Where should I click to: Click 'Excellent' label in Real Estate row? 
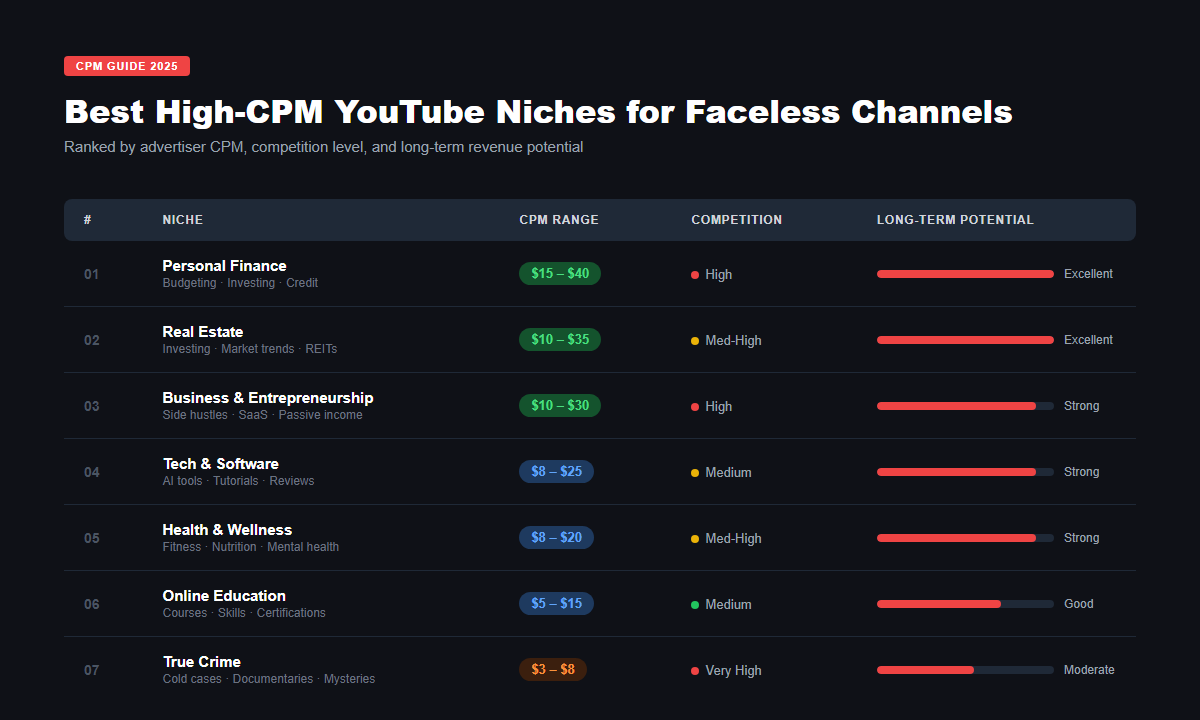click(1088, 340)
